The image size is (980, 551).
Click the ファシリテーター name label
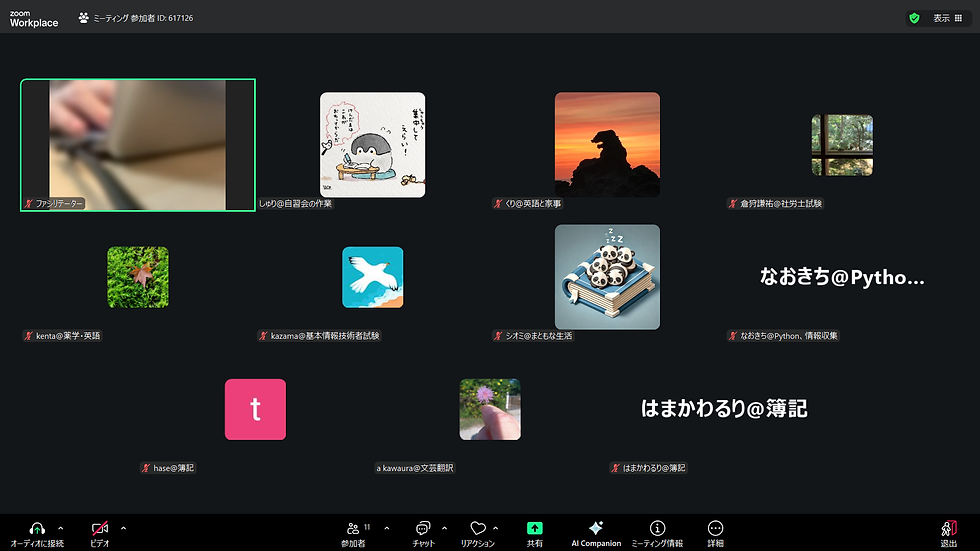[x=54, y=204]
